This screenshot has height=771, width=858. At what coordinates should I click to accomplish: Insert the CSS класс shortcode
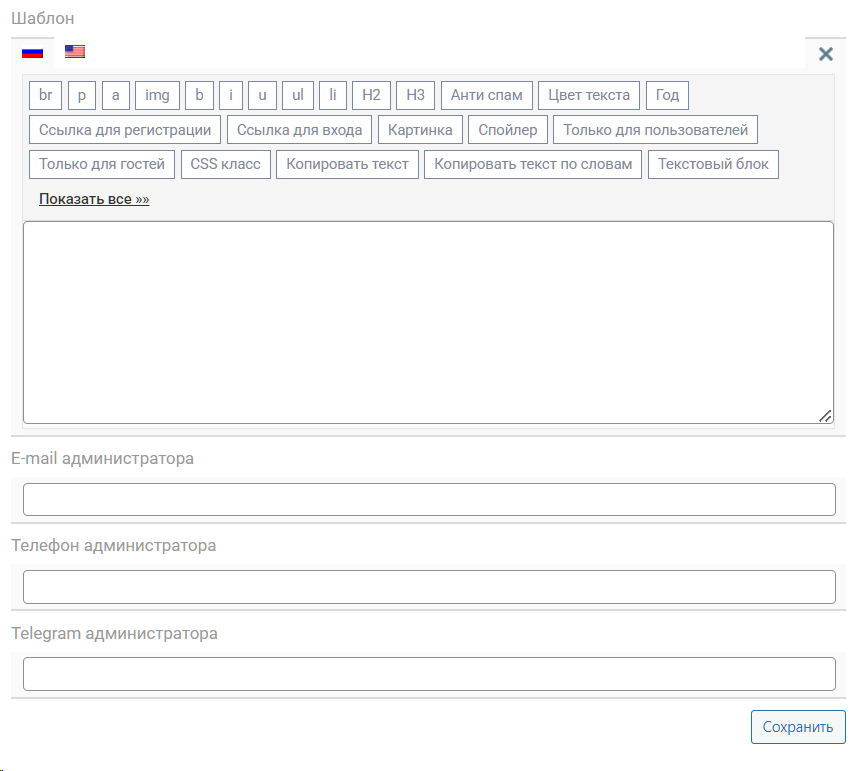coord(226,164)
